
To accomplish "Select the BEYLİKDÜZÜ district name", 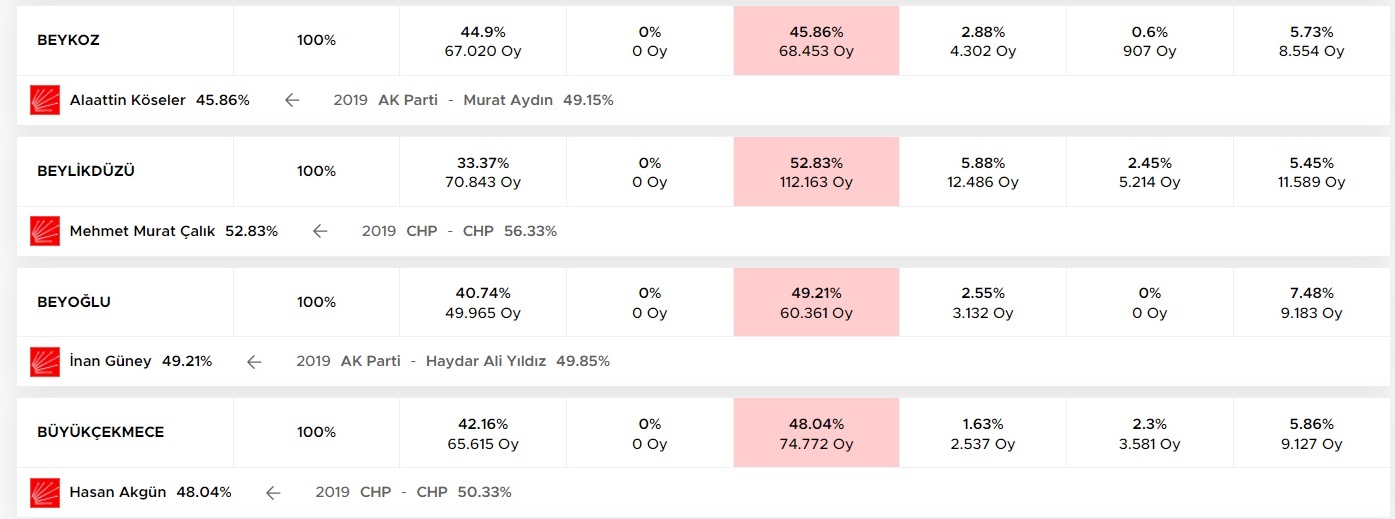I will [86, 171].
